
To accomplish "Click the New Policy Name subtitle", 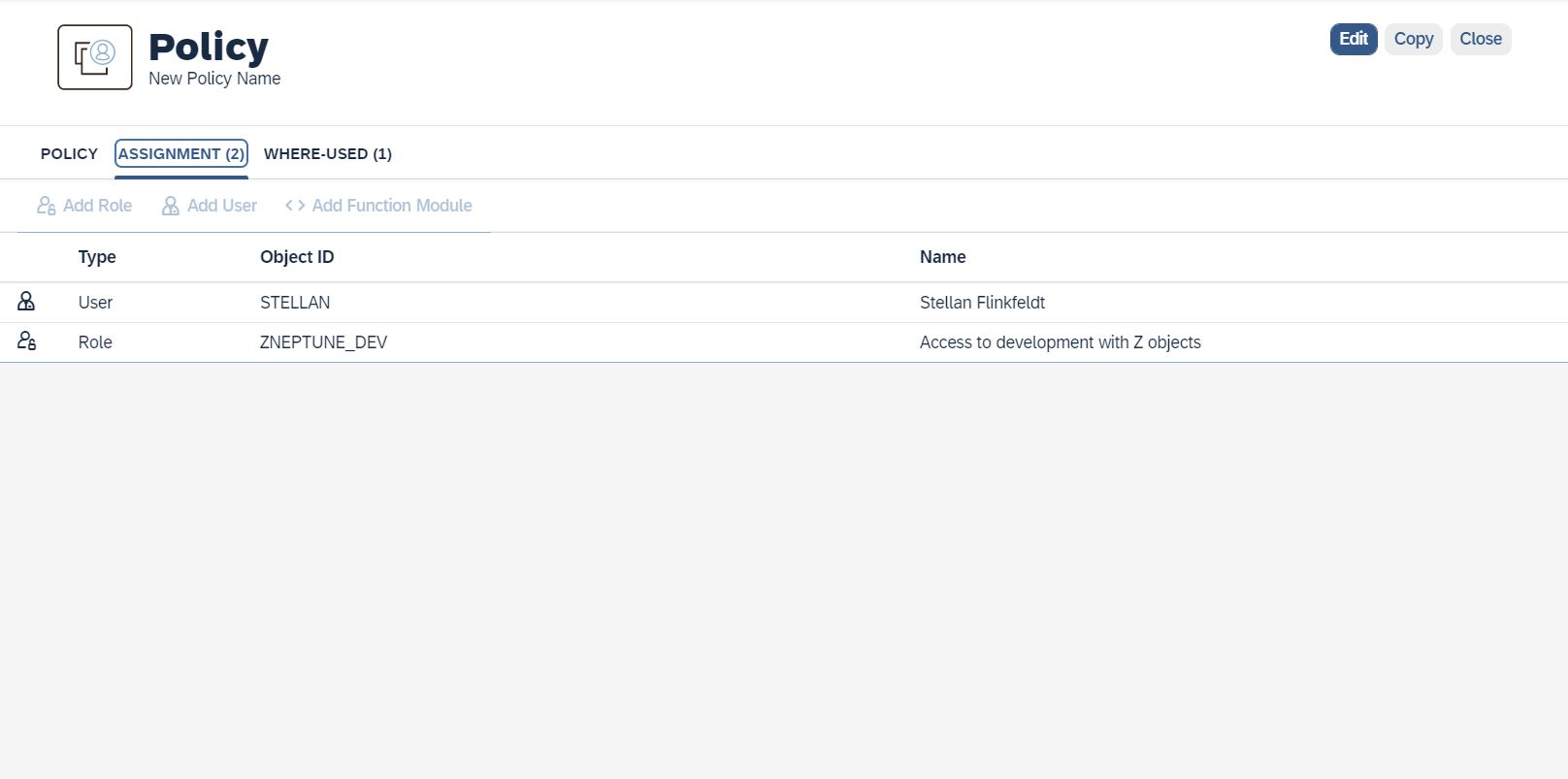I will tap(214, 79).
